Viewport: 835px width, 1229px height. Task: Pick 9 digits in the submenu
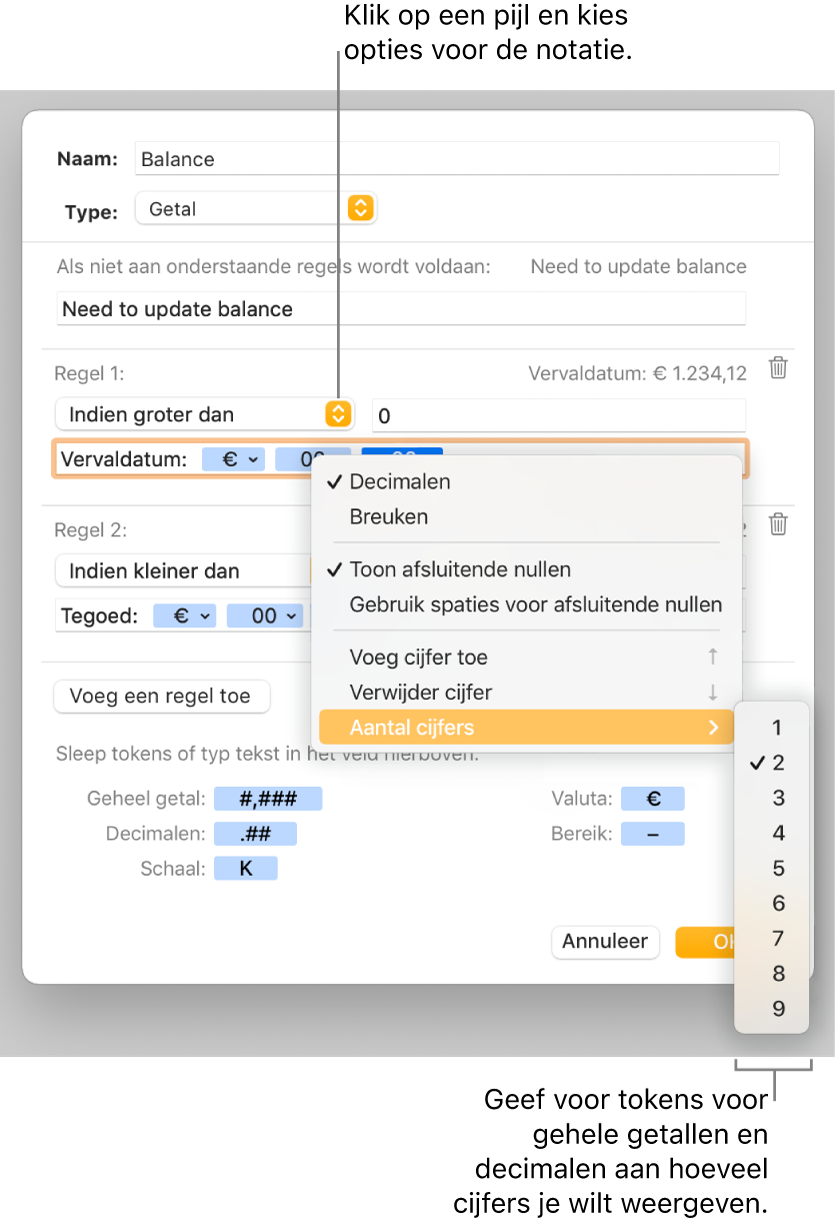[777, 1009]
